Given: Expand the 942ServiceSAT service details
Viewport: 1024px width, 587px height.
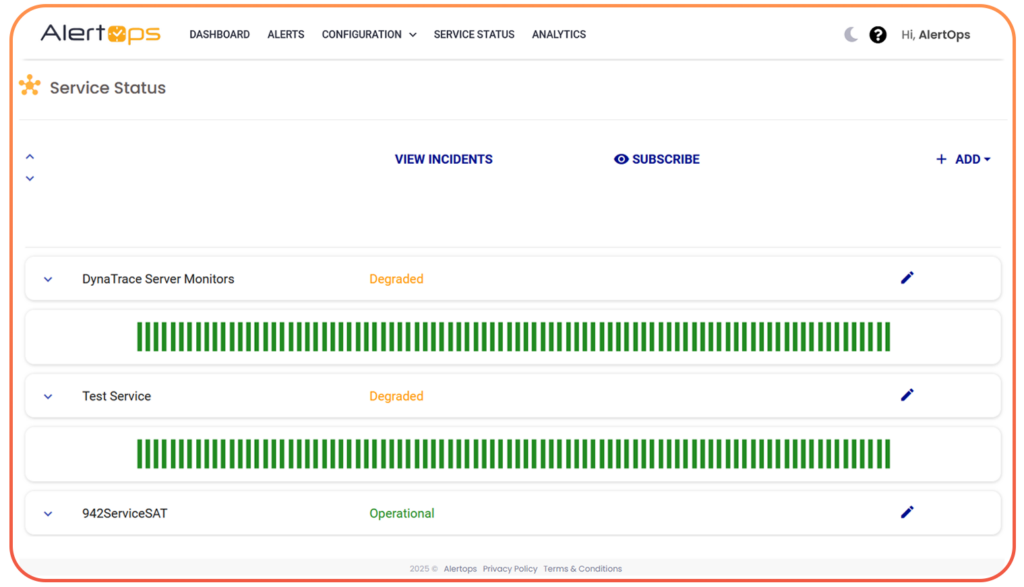Looking at the screenshot, I should (47, 512).
